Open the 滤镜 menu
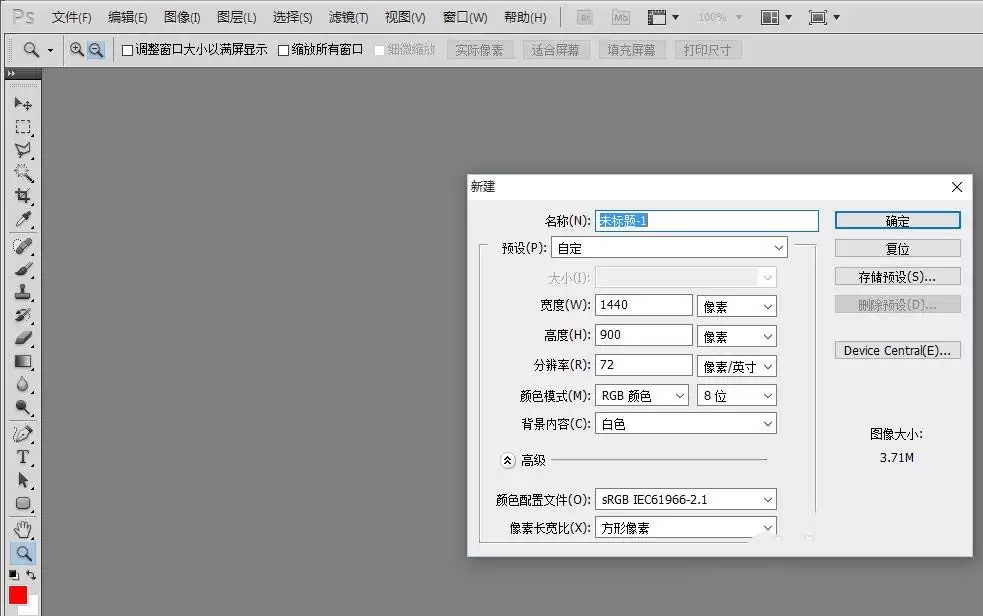This screenshot has width=983, height=616. [x=348, y=18]
